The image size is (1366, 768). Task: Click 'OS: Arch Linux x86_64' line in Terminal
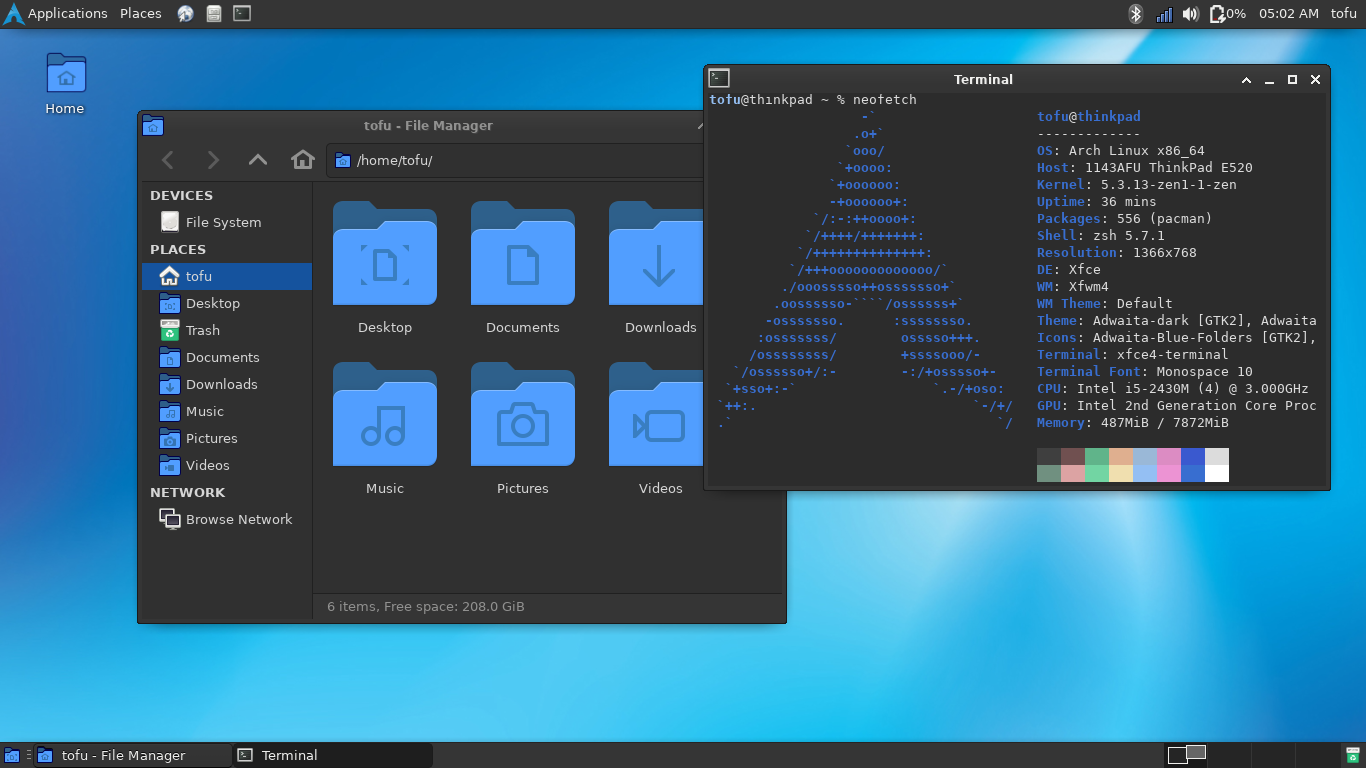[x=1121, y=151]
